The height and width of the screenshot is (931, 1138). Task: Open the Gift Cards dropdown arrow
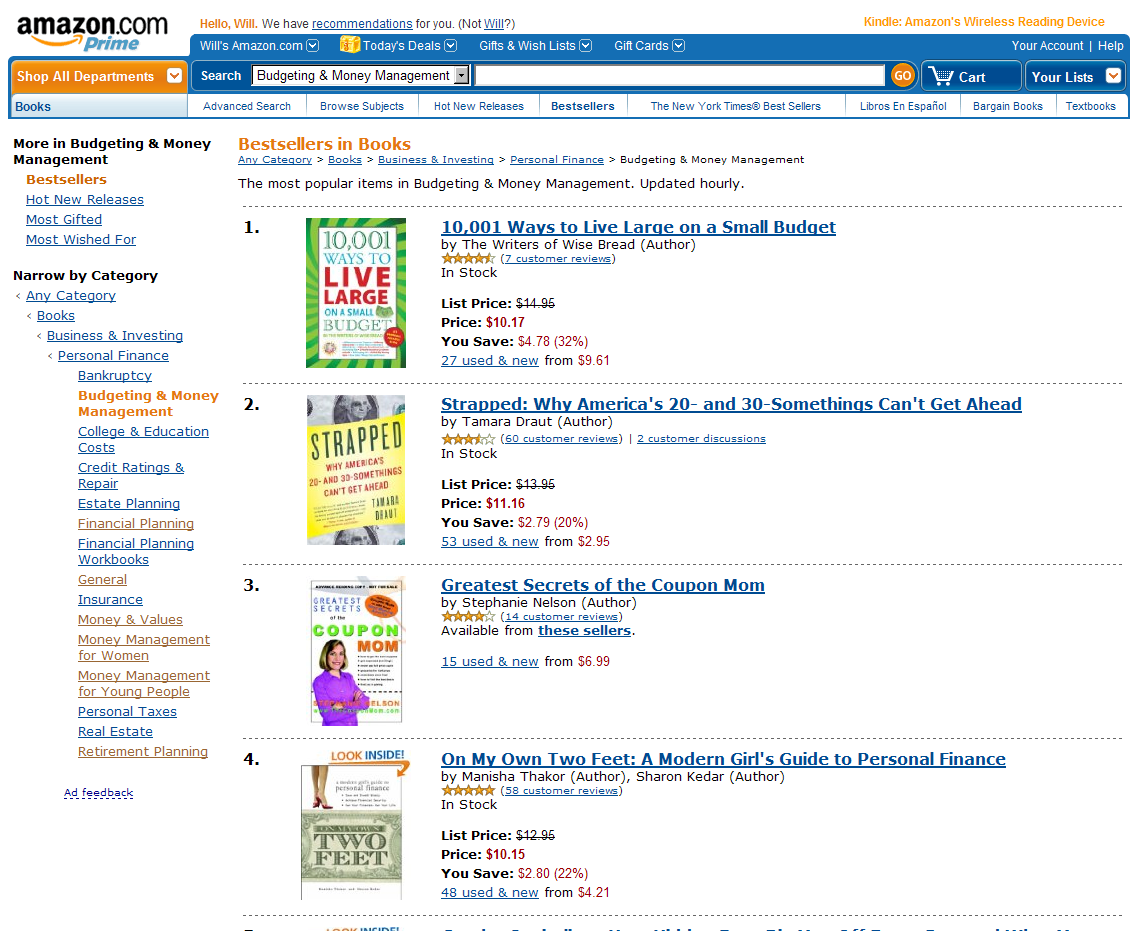[x=679, y=45]
